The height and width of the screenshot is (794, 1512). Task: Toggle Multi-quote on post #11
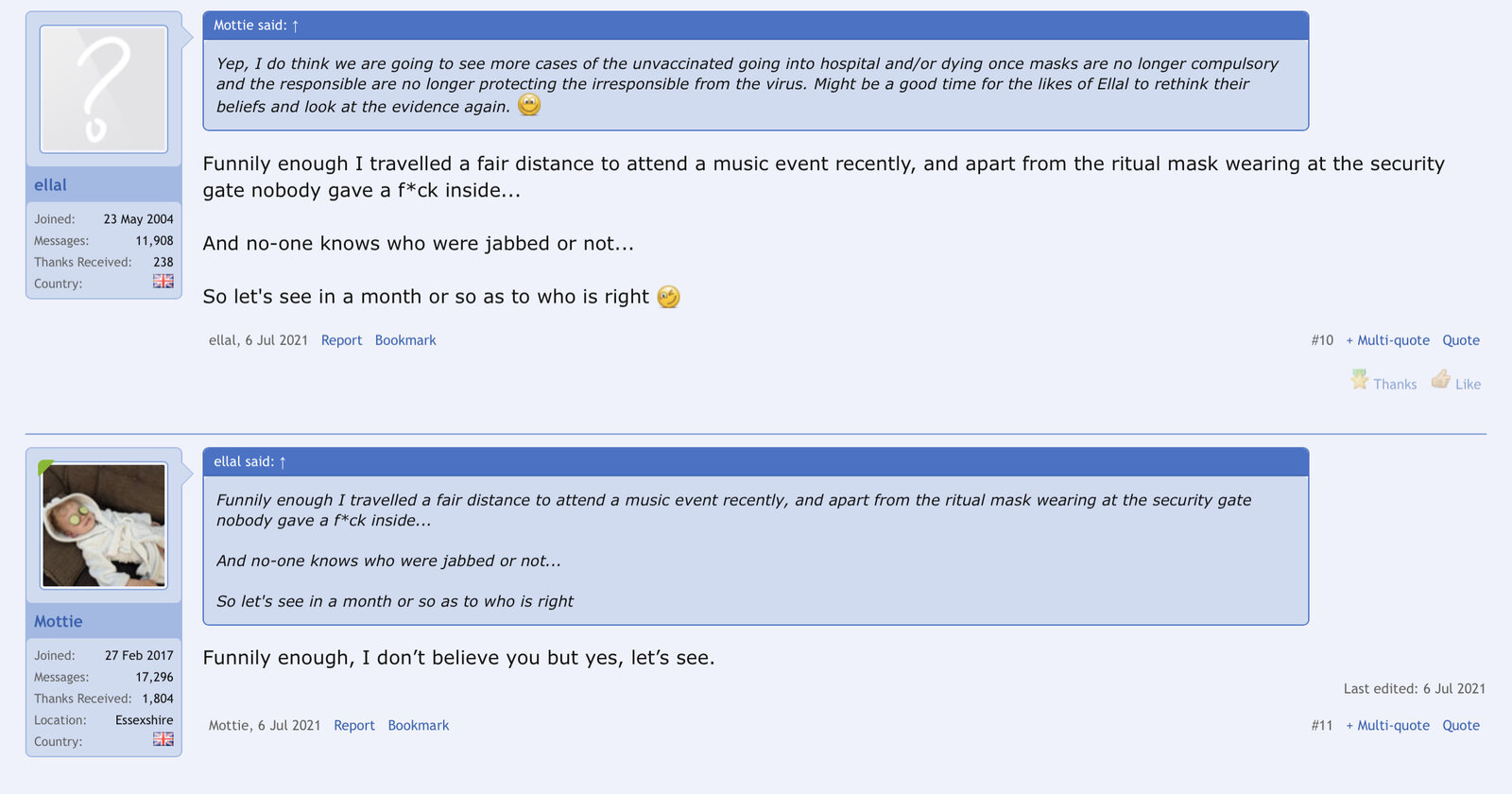[1387, 726]
